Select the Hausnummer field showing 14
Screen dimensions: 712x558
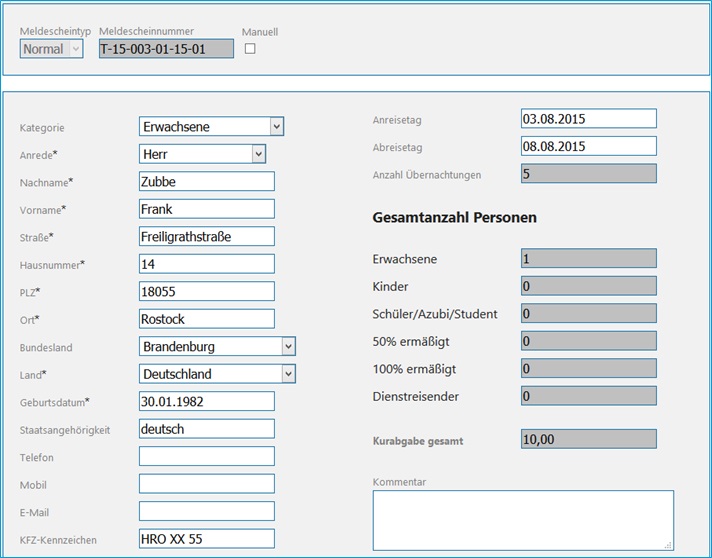coord(207,264)
